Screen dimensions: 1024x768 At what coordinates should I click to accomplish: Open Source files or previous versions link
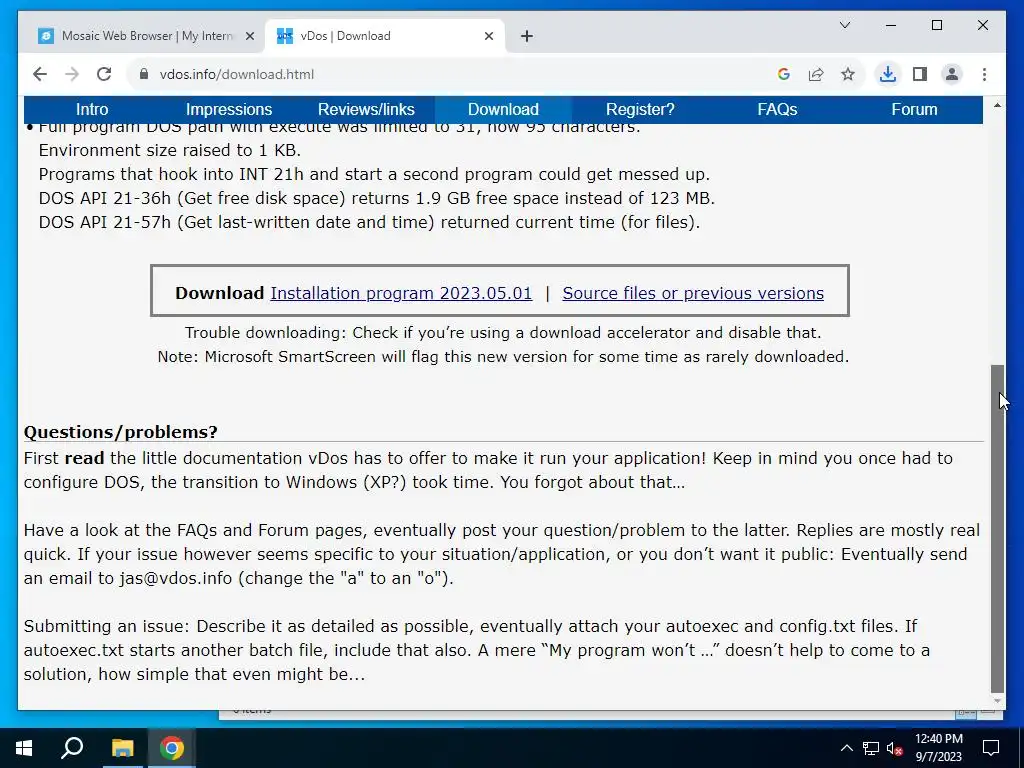(693, 293)
